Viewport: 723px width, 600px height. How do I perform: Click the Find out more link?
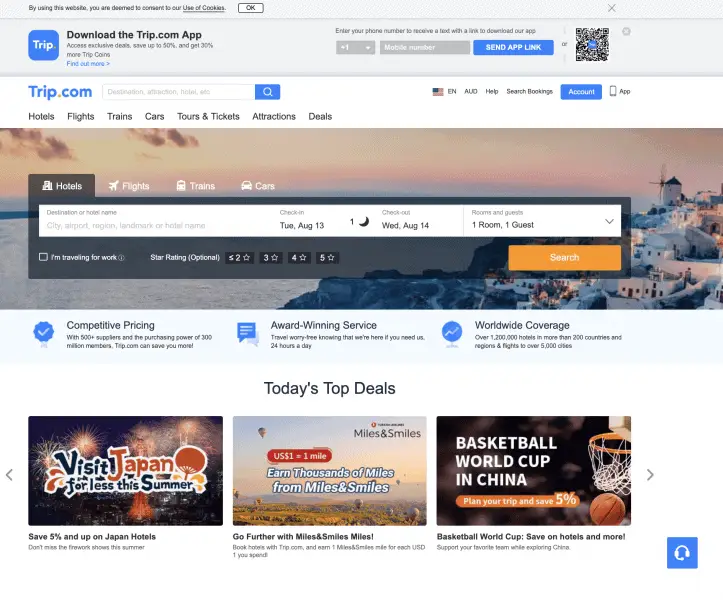click(x=88, y=64)
